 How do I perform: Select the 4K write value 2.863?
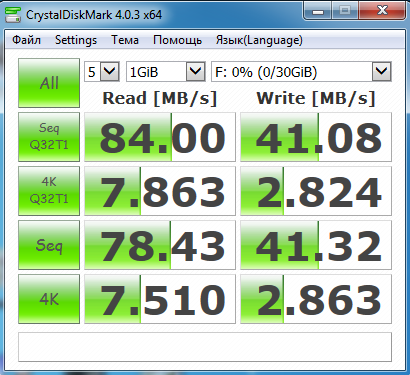coord(316,299)
